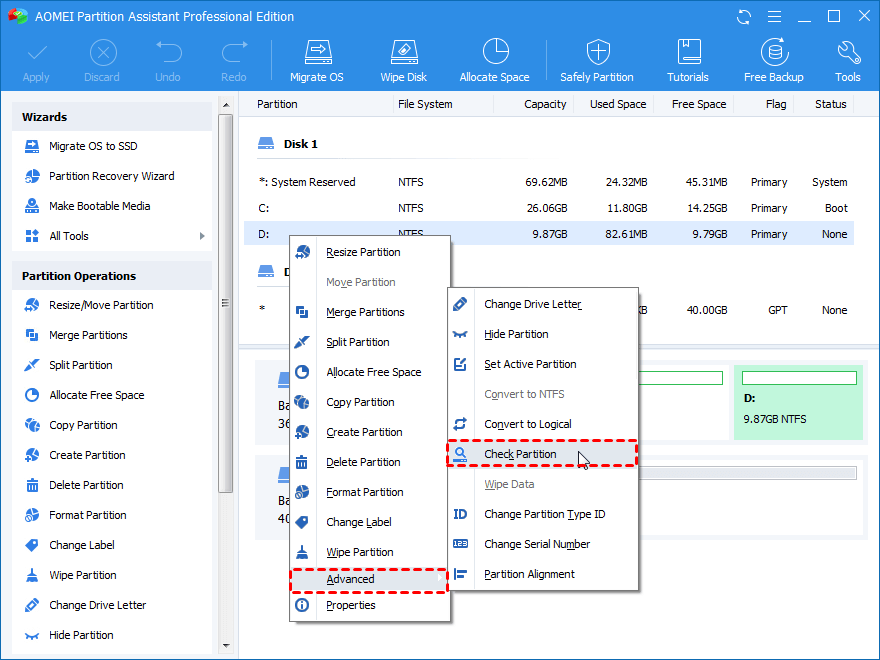
Task: Select Change Drive Letter in submenu
Action: [x=532, y=304]
